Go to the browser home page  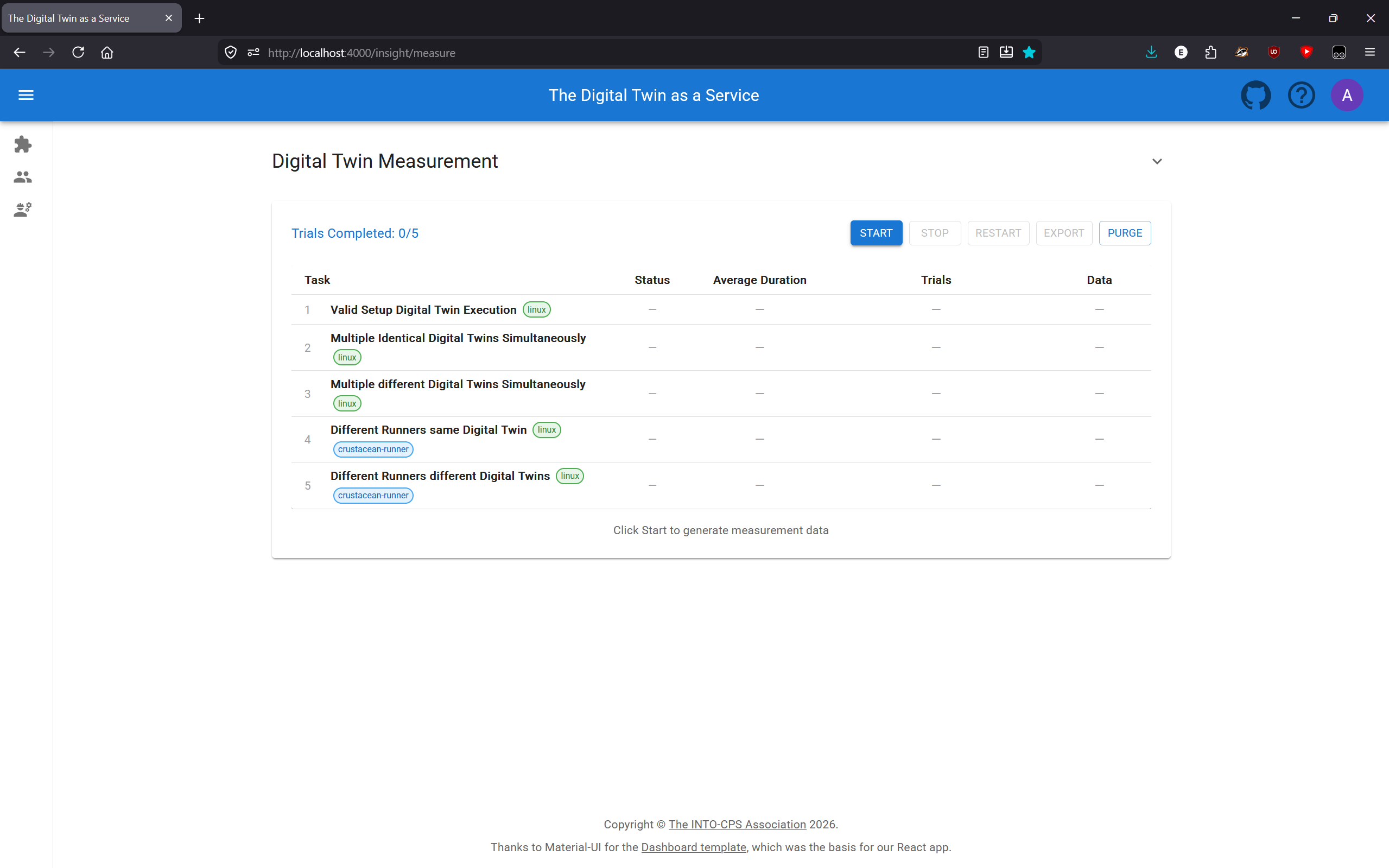click(107, 53)
